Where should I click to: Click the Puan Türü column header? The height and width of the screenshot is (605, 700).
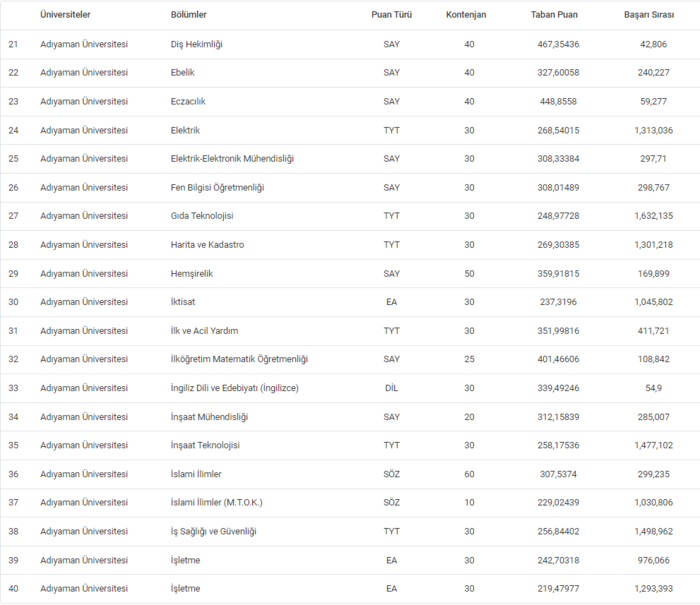tap(392, 15)
